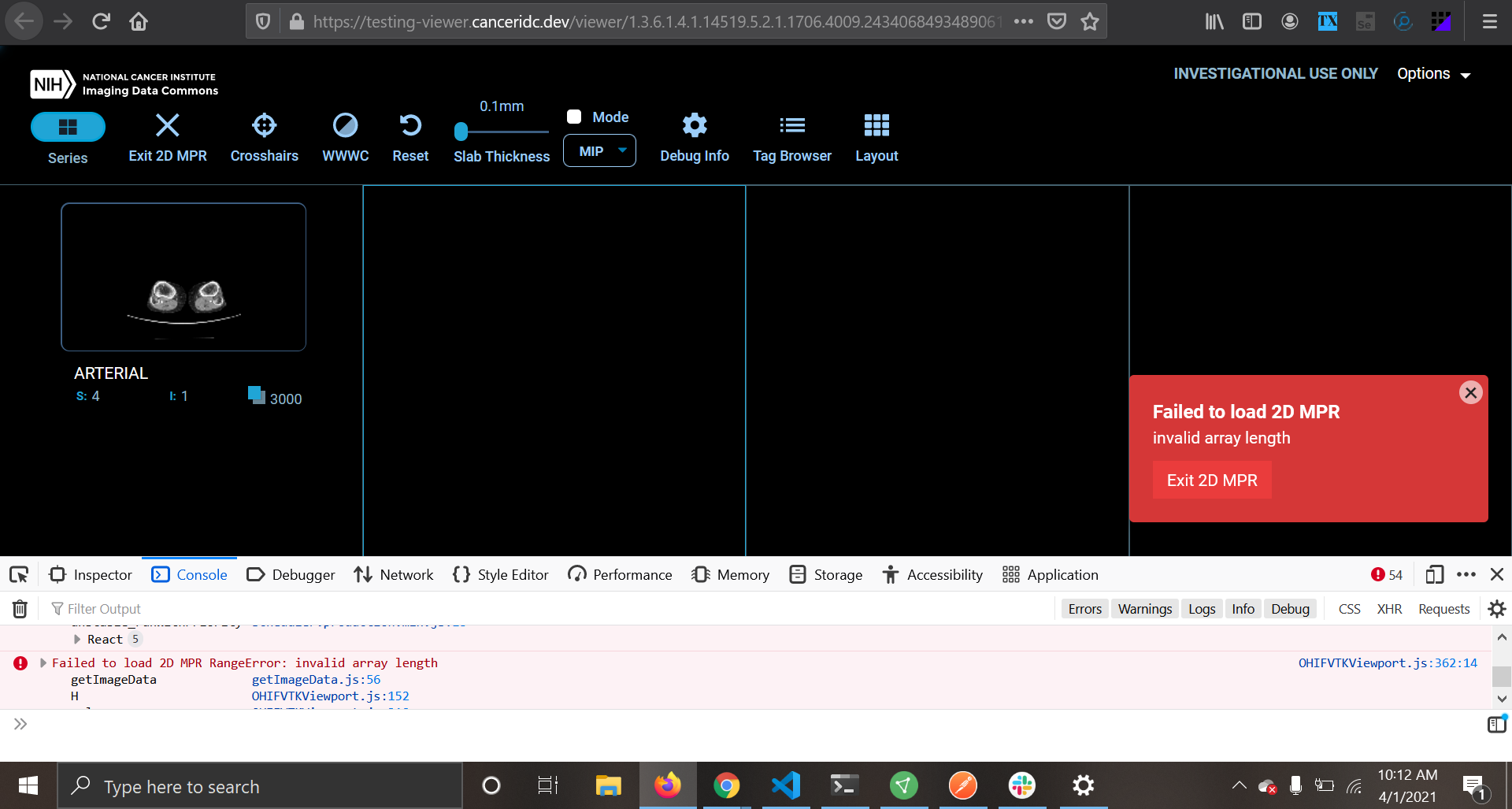Select the WWWC window level tool
This screenshot has height=809, width=1512.
(345, 125)
